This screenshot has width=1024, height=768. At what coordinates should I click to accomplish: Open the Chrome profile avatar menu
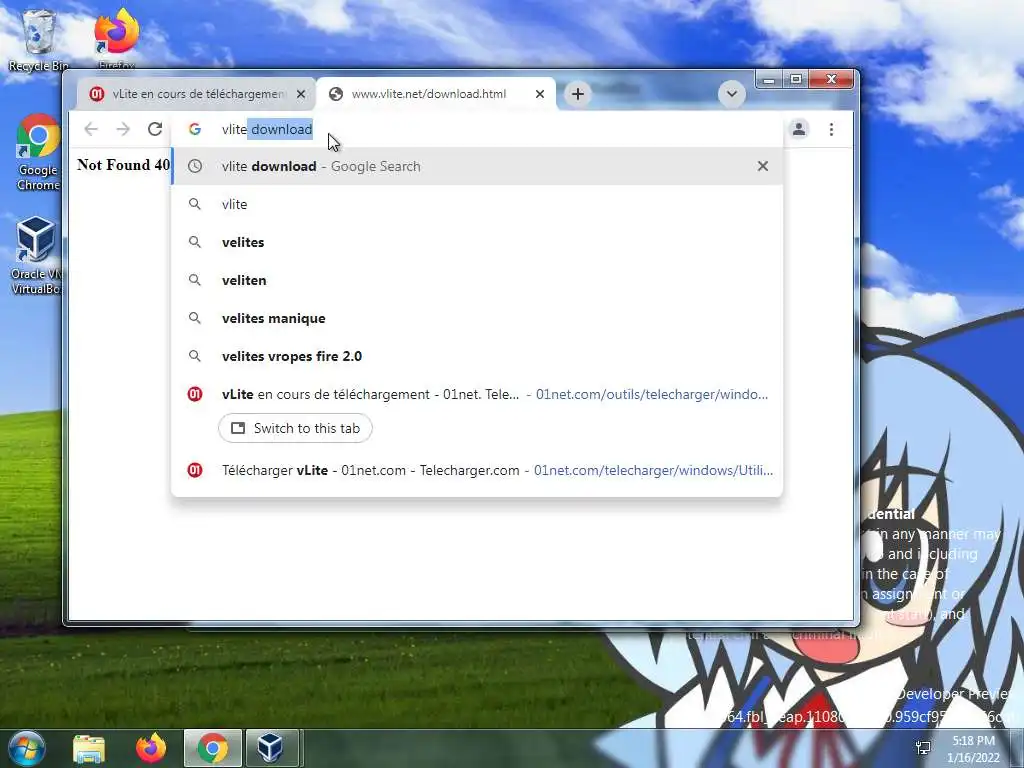pyautogui.click(x=799, y=129)
